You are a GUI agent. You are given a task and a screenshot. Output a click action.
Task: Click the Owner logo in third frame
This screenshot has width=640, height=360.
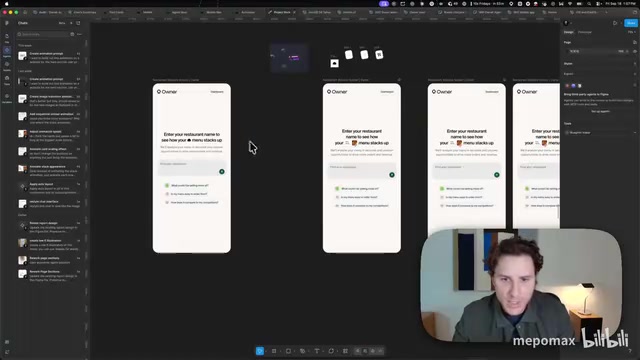442,92
